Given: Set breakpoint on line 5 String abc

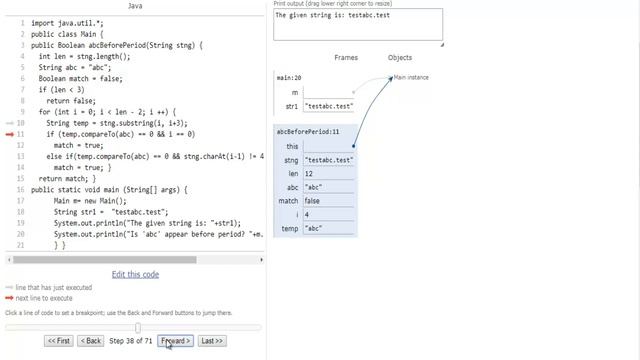Looking at the screenshot, I should tap(75, 67).
